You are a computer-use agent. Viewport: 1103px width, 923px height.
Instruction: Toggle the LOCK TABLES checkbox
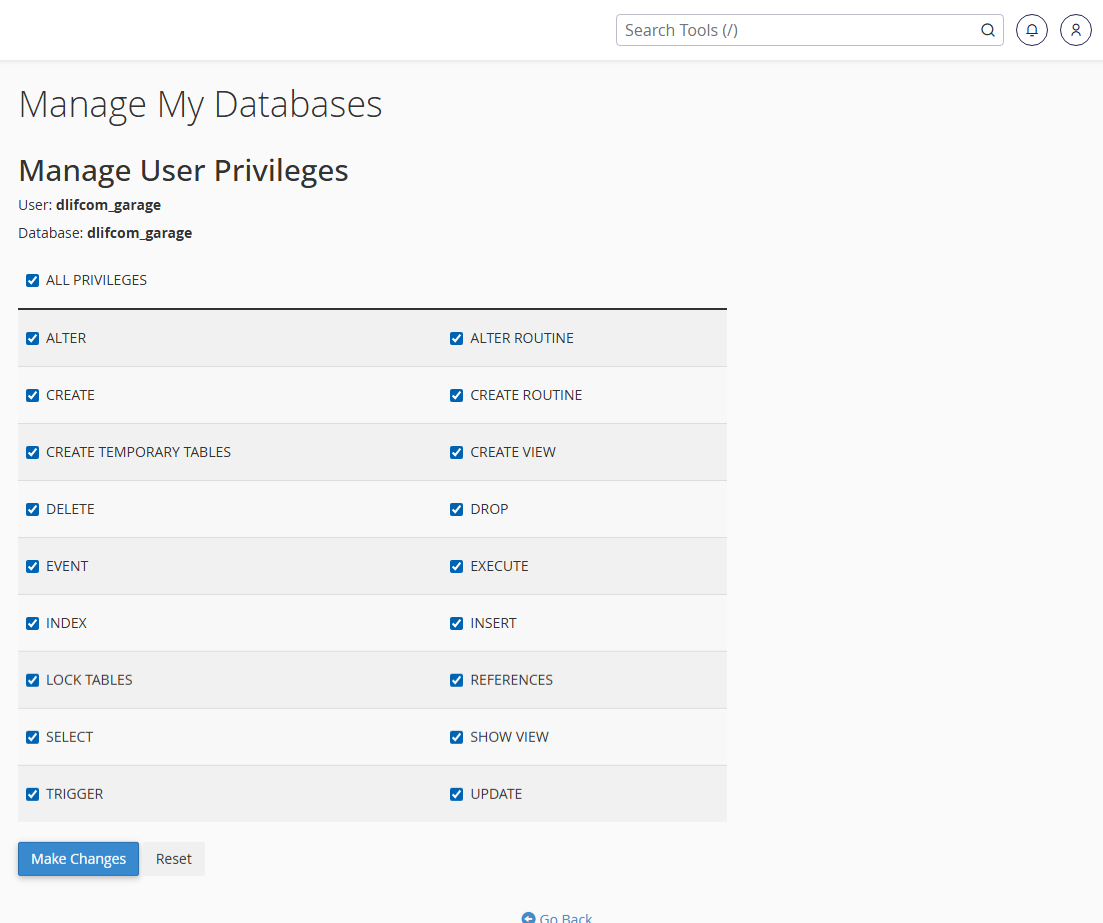(x=33, y=681)
